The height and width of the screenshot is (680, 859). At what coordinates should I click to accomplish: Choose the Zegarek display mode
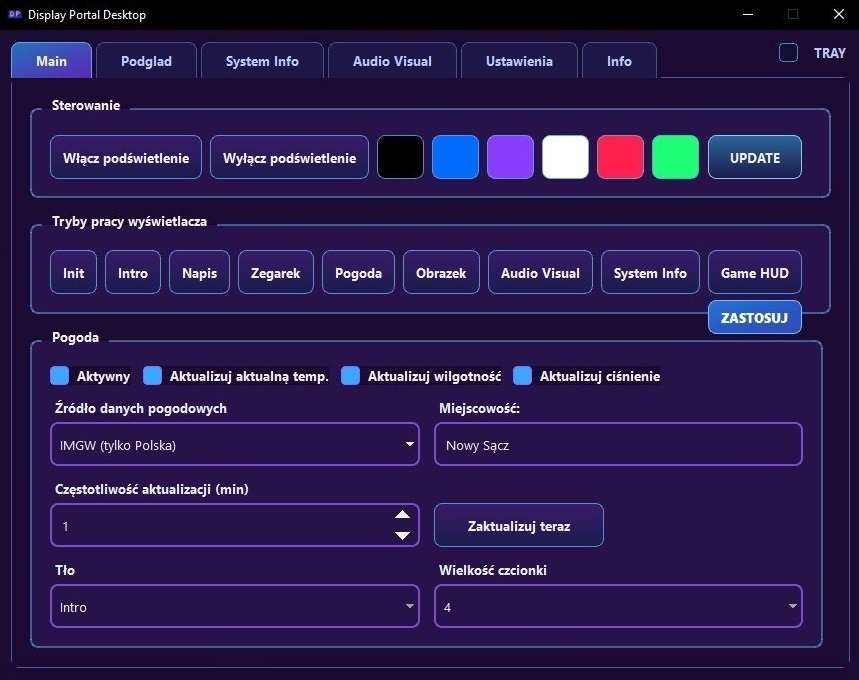click(x=276, y=272)
